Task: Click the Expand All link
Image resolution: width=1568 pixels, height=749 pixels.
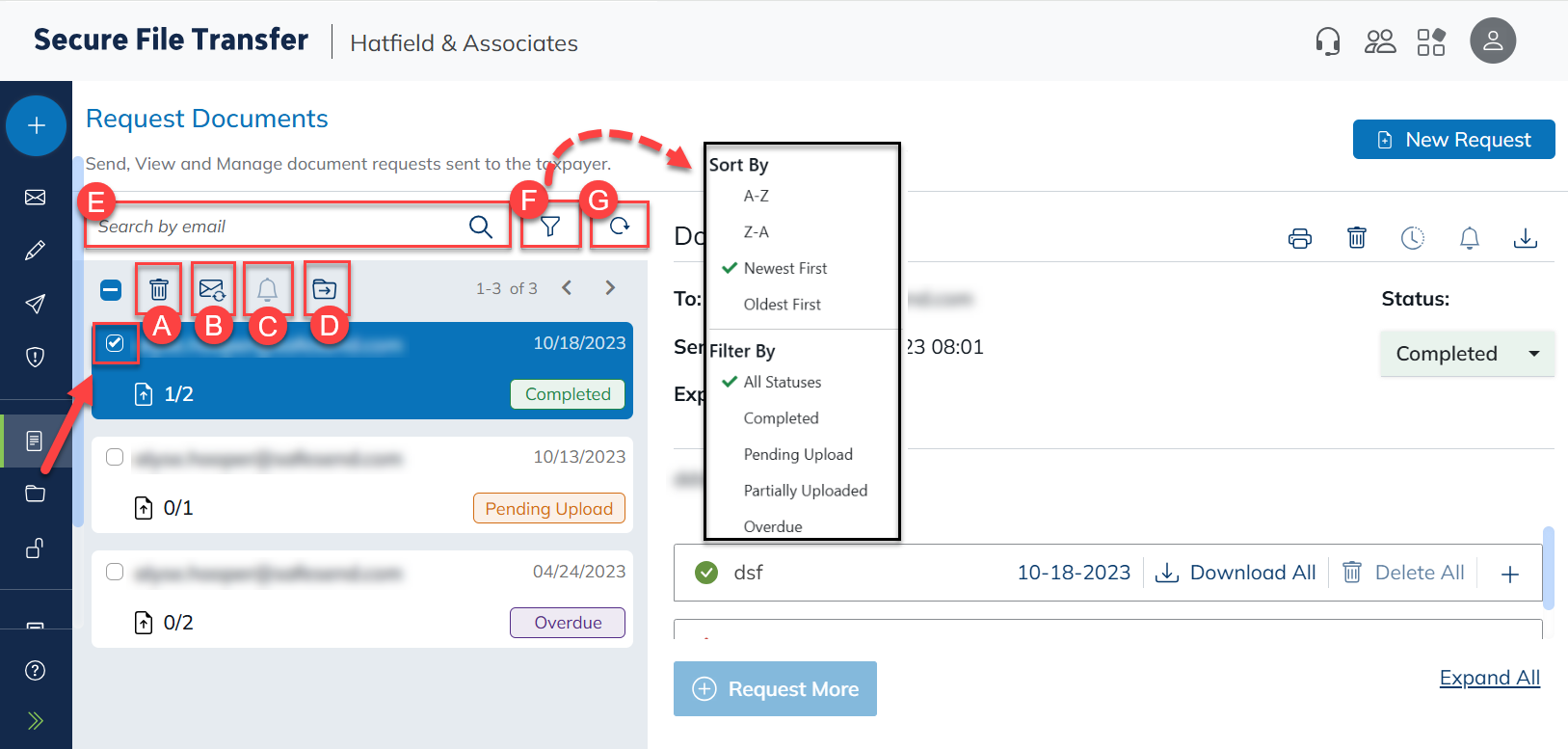Action: pos(1489,678)
